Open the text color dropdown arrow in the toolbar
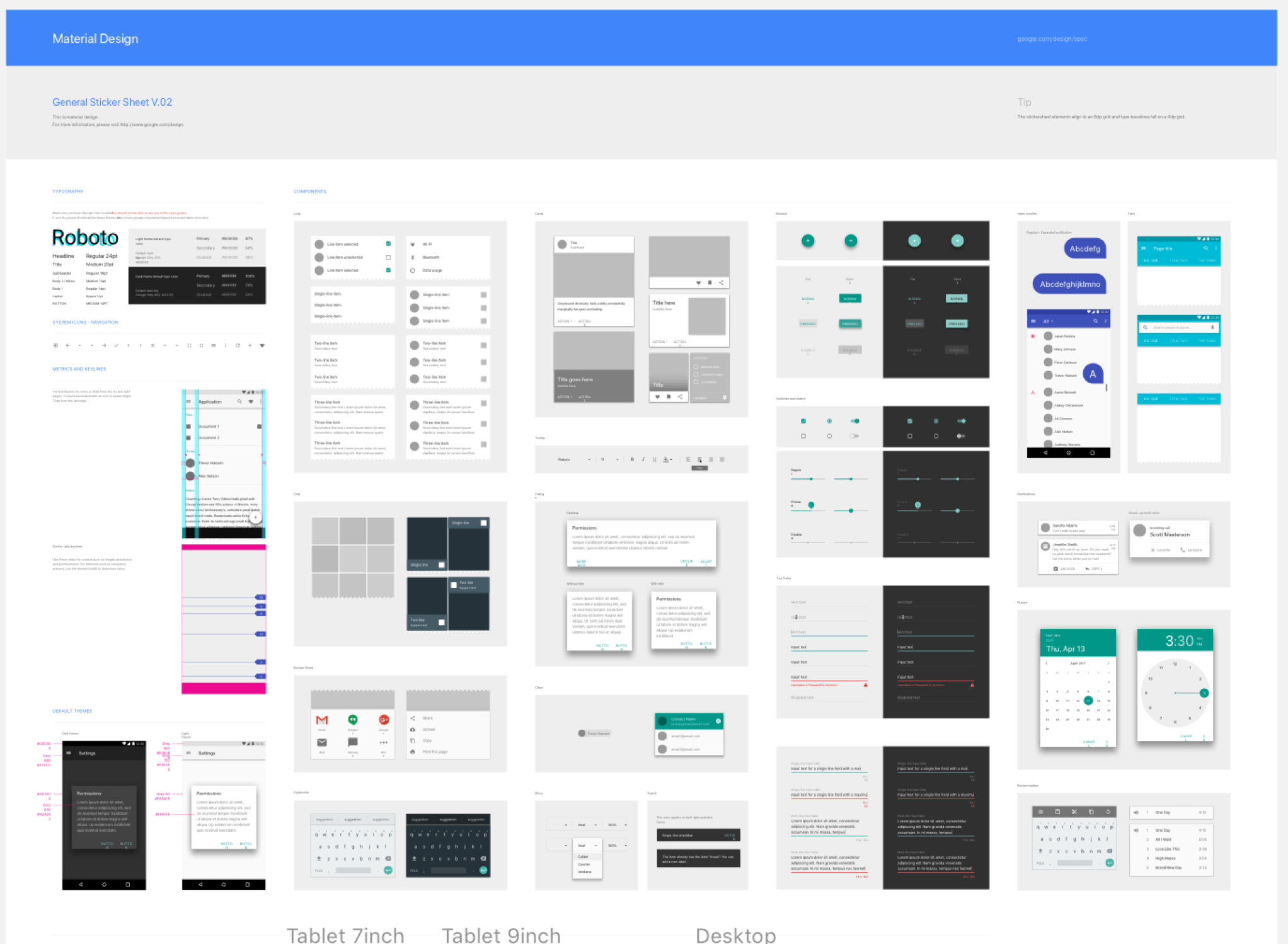This screenshot has width=1288, height=944. [x=672, y=460]
